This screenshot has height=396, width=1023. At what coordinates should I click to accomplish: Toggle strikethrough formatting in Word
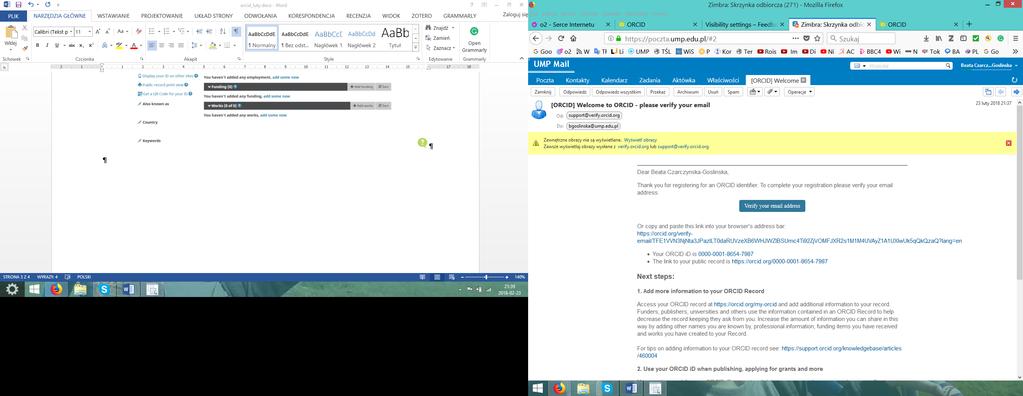click(x=72, y=46)
